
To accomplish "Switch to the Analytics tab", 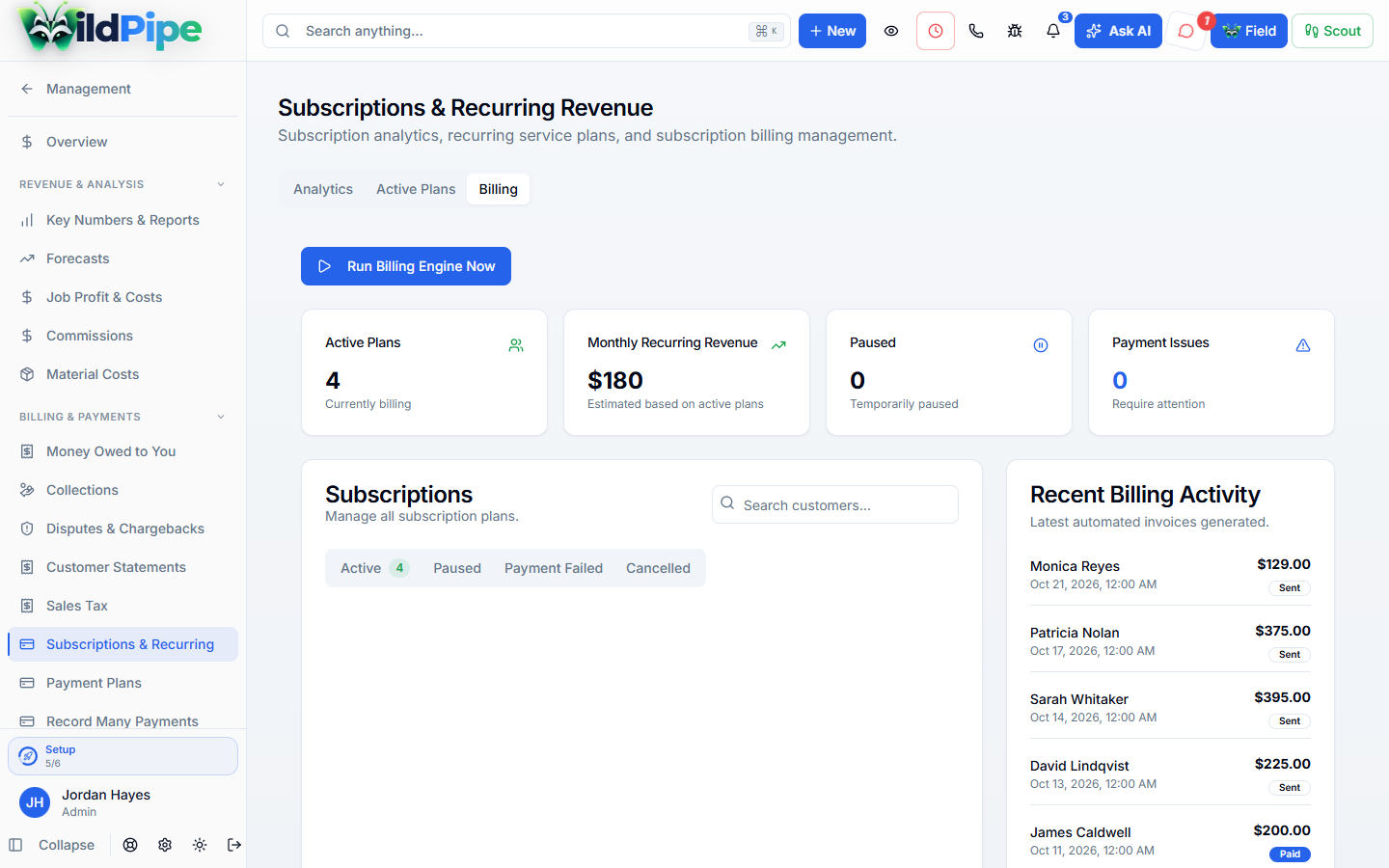I will tap(323, 189).
